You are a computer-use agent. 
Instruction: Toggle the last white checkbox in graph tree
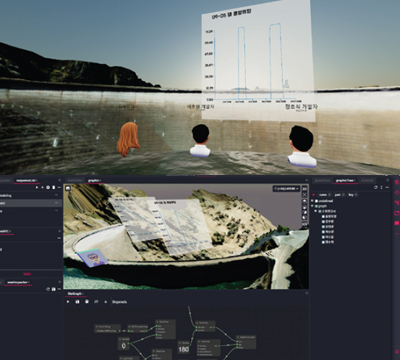[323, 242]
